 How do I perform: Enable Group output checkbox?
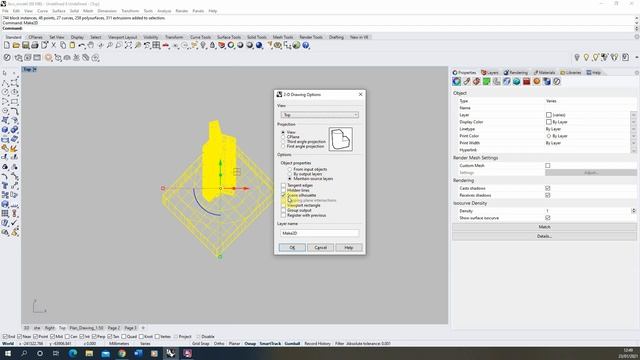coord(283,210)
